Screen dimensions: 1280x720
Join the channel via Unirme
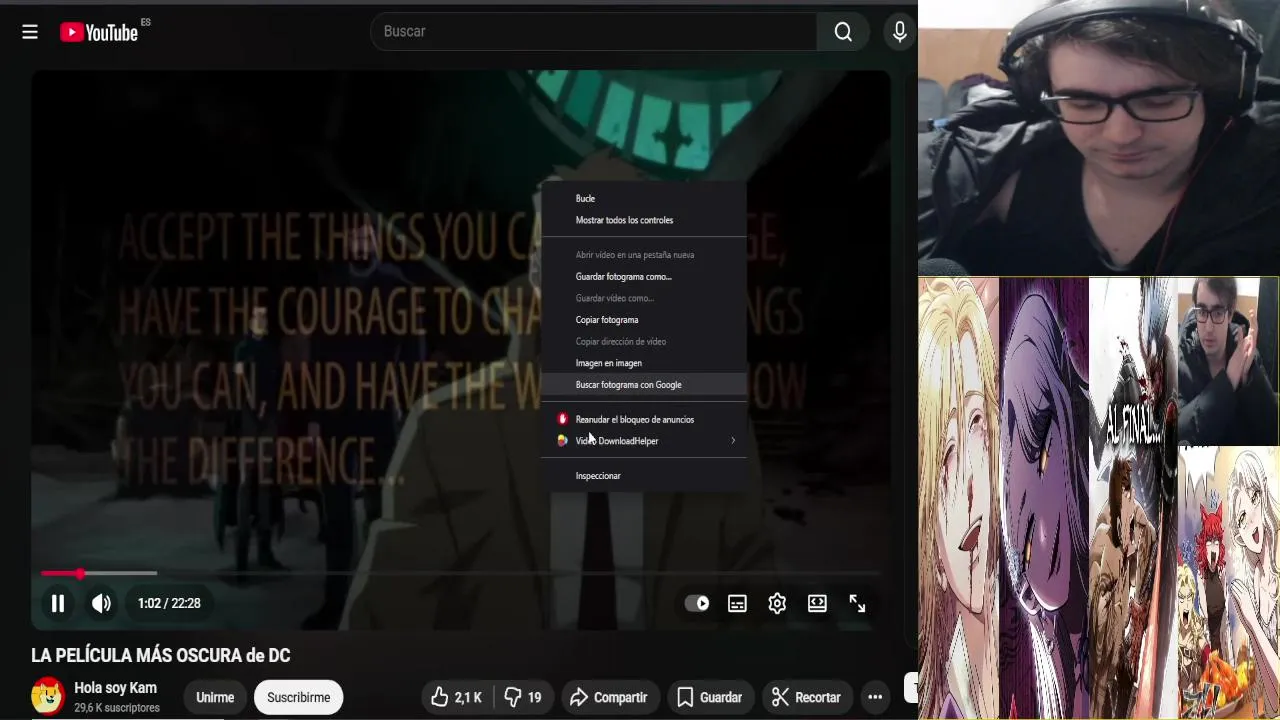pos(215,697)
